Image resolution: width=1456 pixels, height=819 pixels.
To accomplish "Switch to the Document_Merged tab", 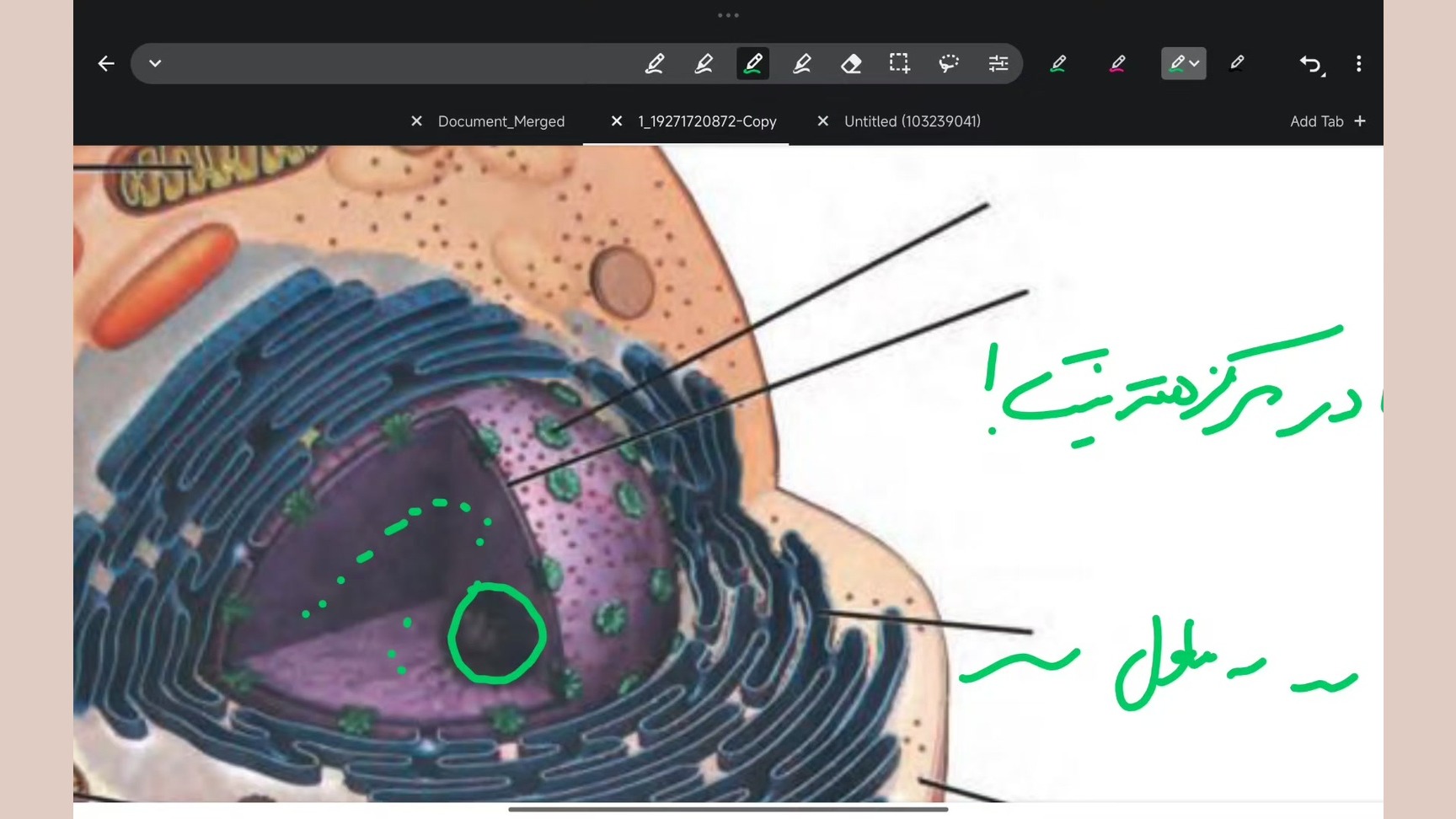I will click(500, 121).
